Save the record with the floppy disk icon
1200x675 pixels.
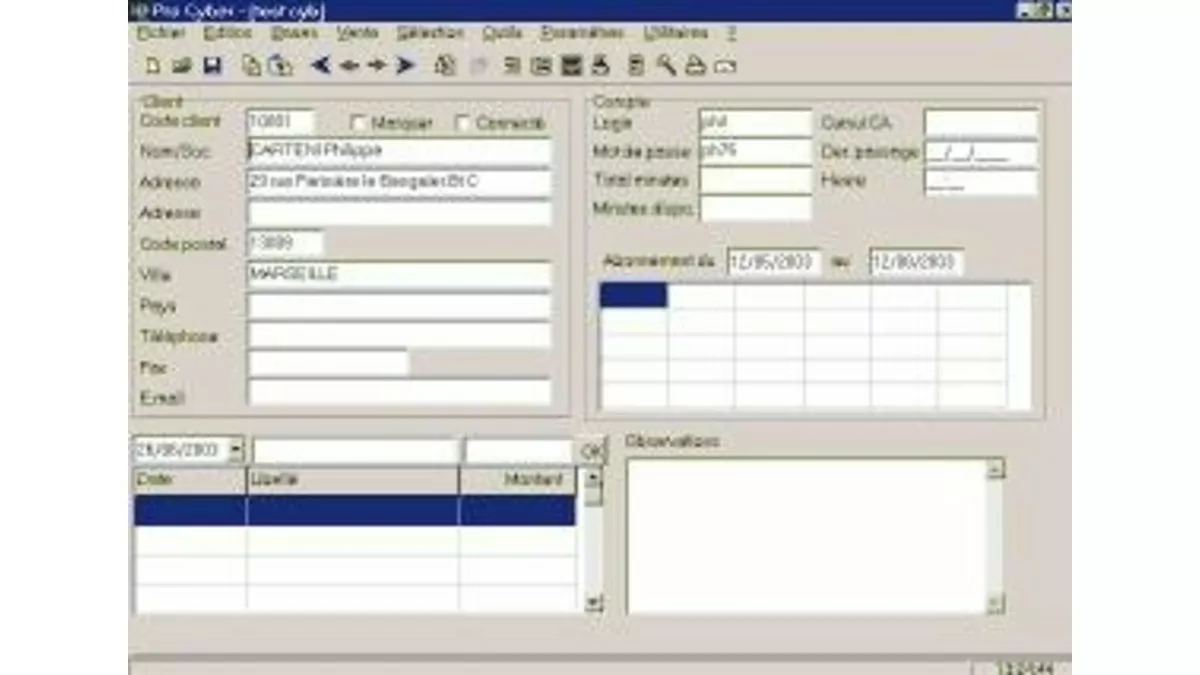212,66
